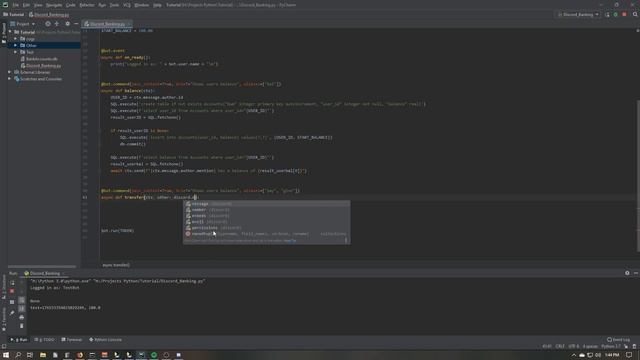640x360 pixels.
Task: Click the Windows taskbar search icon
Action: point(18,355)
